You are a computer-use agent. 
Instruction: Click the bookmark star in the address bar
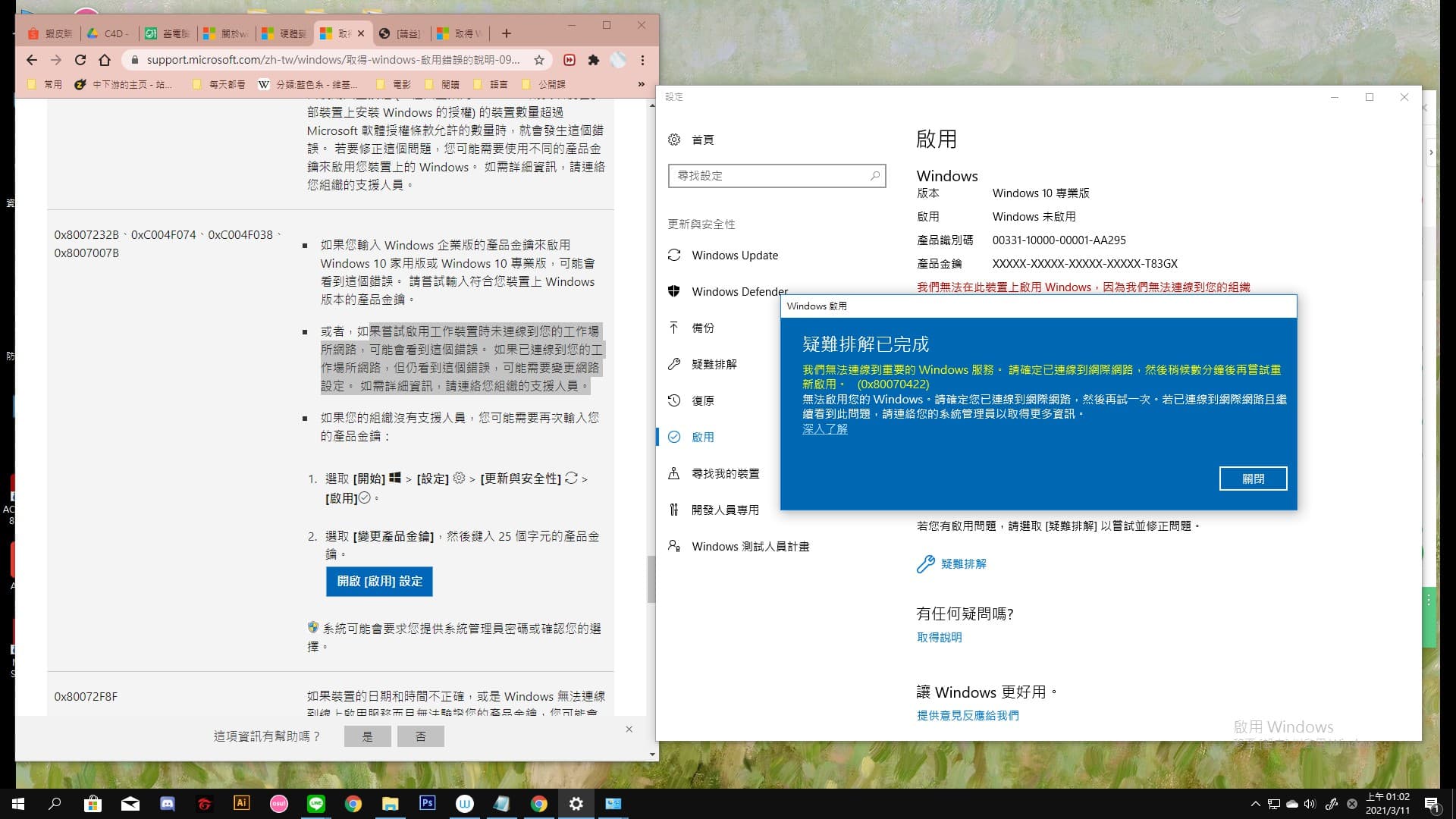pos(538,60)
